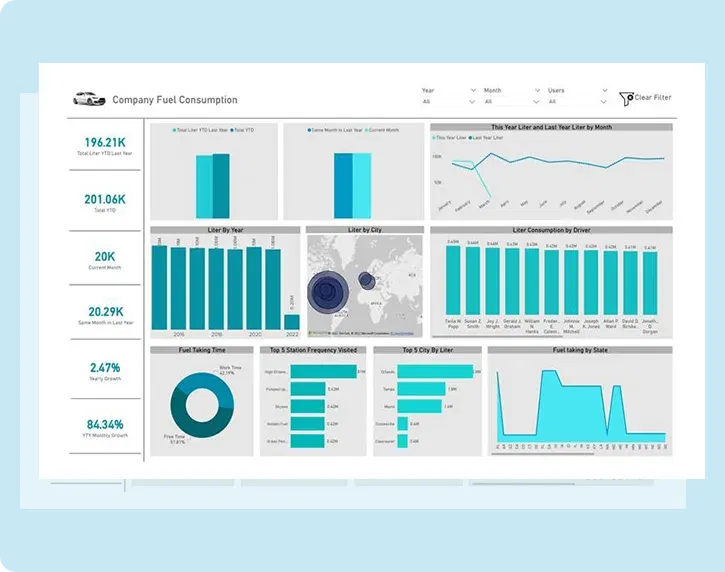The image size is (725, 572).
Task: Click the Clear Filter funnel icon
Action: 627,98
